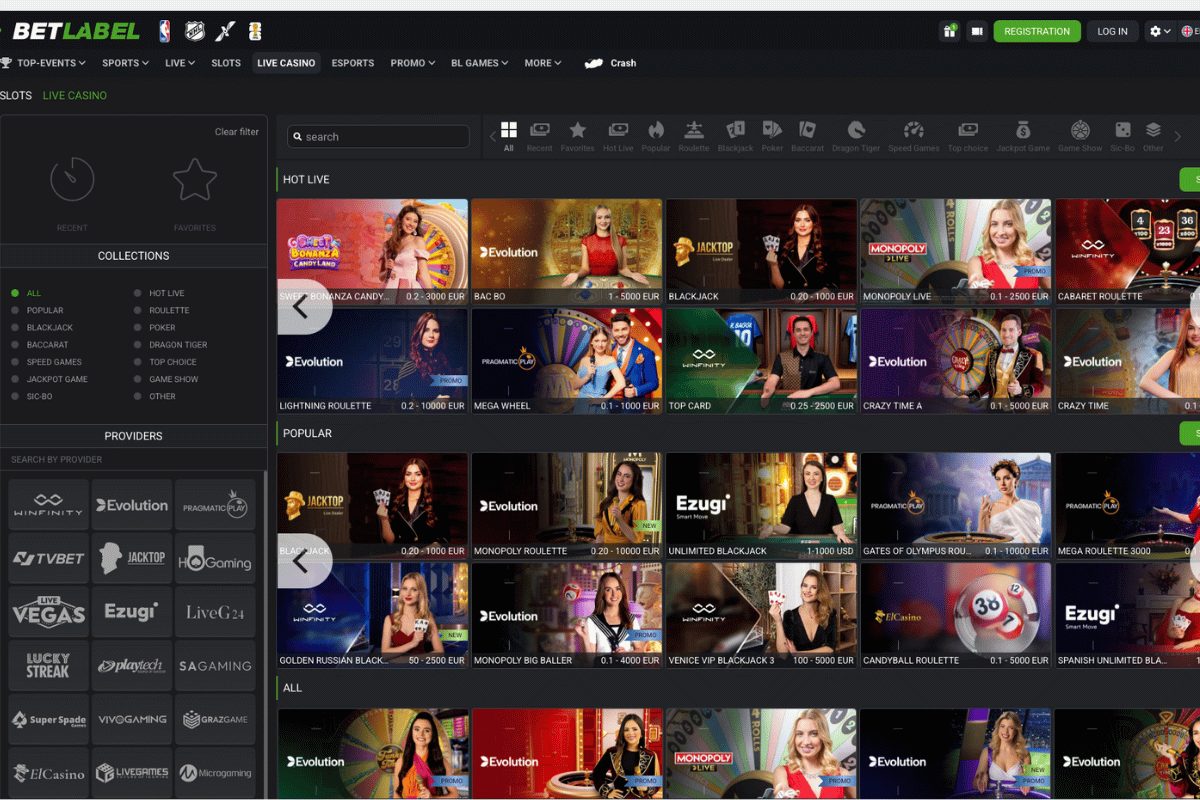
Task: Select the DRAGON TIGER collection option
Action: (170, 344)
